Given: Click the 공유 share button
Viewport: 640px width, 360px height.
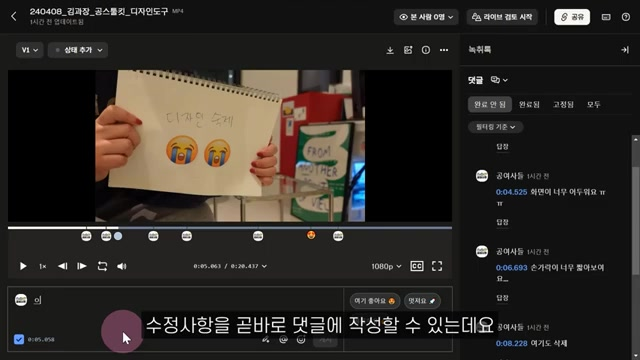Looking at the screenshot, I should [x=572, y=17].
